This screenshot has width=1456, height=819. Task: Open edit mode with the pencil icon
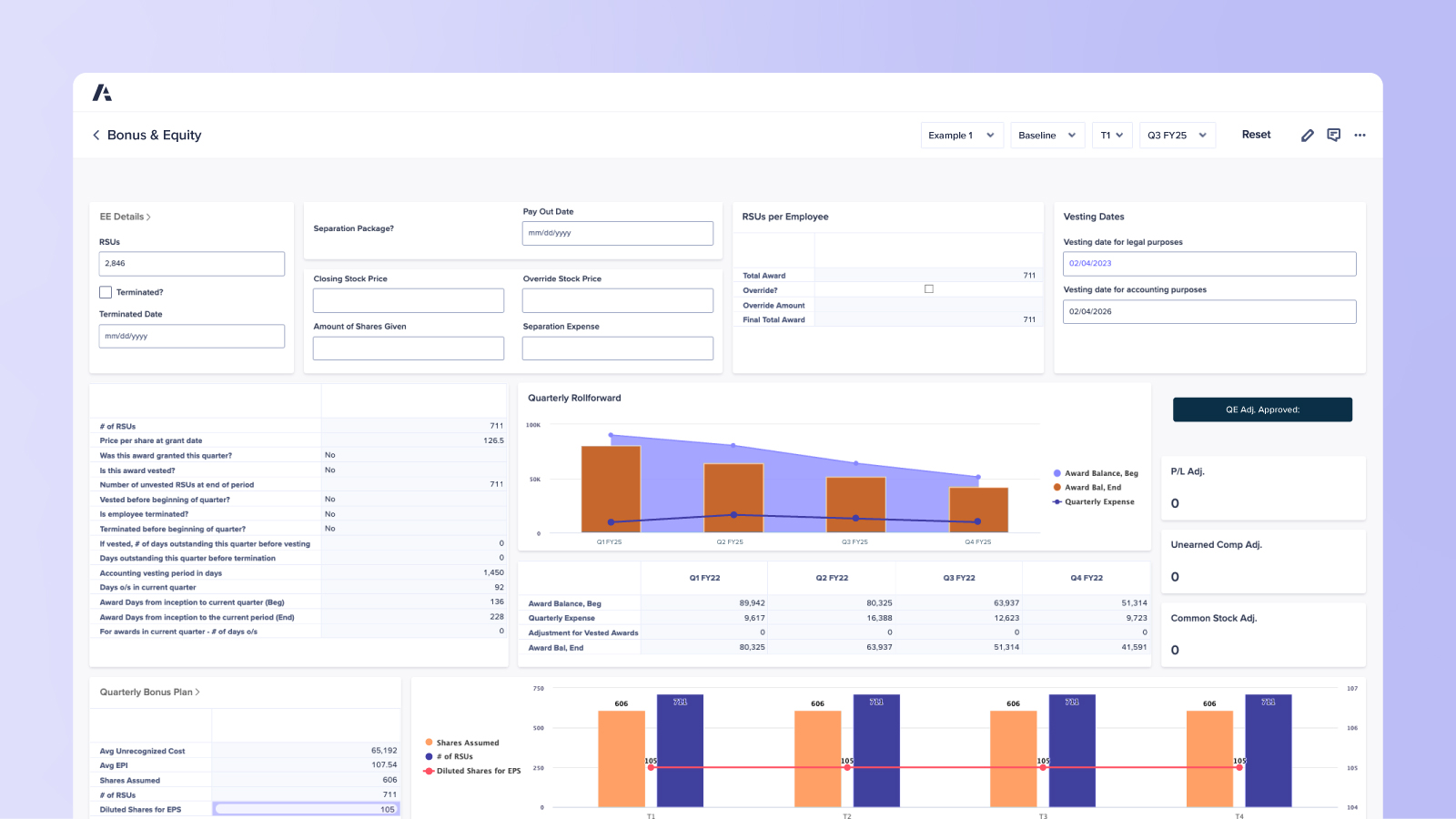pos(1308,135)
